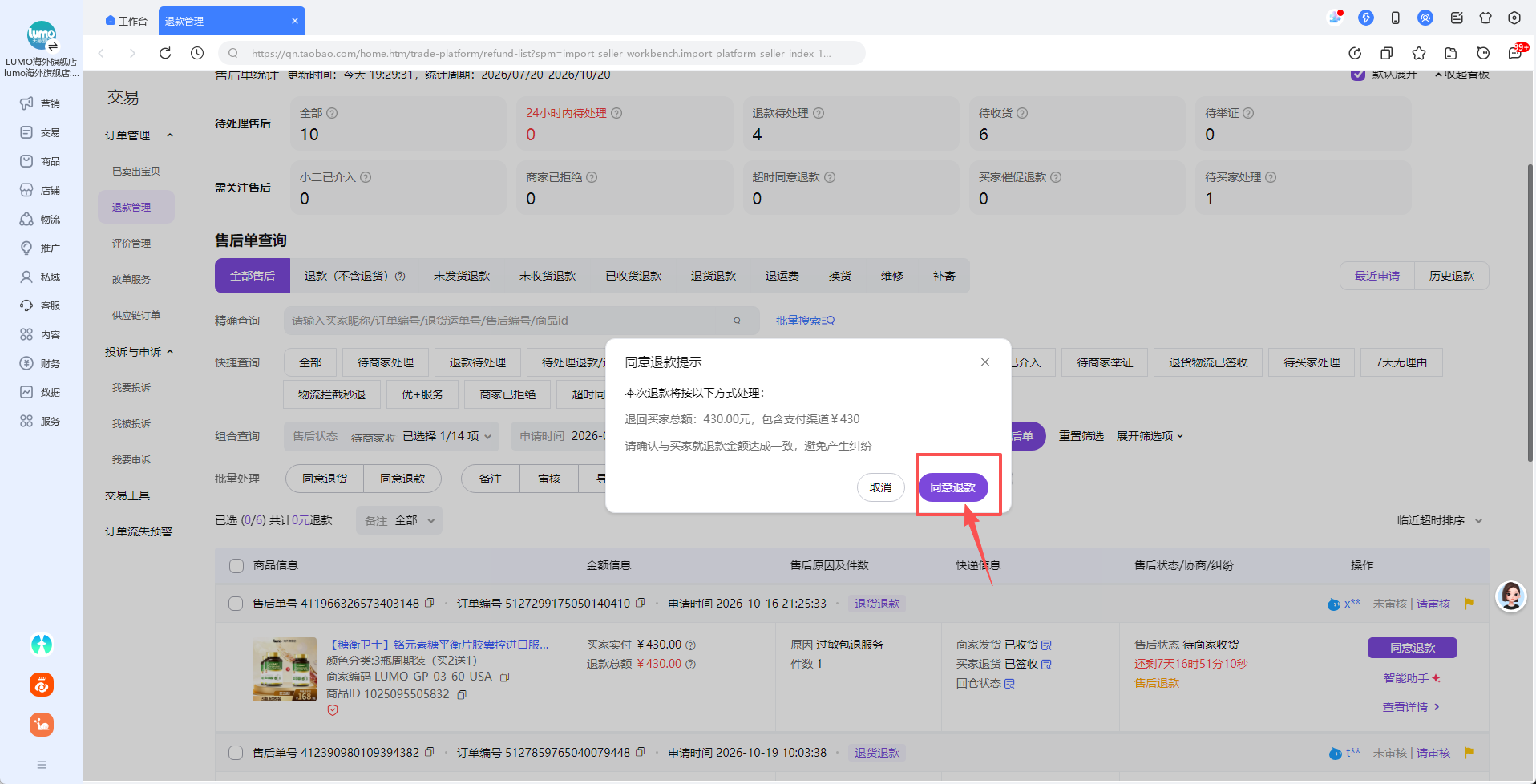The image size is (1536, 784).
Task: Click the 精确查询 search input
Action: coord(505,321)
